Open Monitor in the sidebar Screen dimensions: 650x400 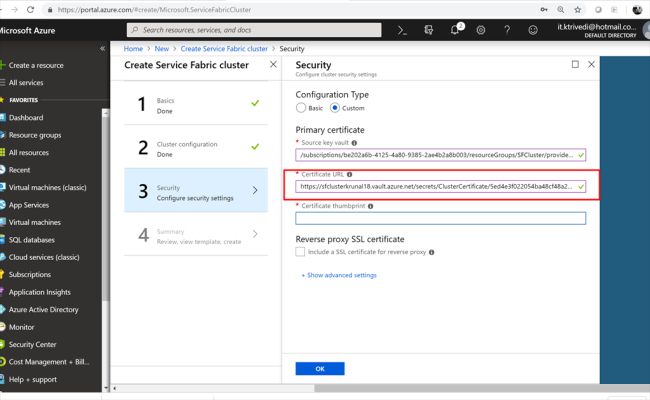[x=21, y=327]
